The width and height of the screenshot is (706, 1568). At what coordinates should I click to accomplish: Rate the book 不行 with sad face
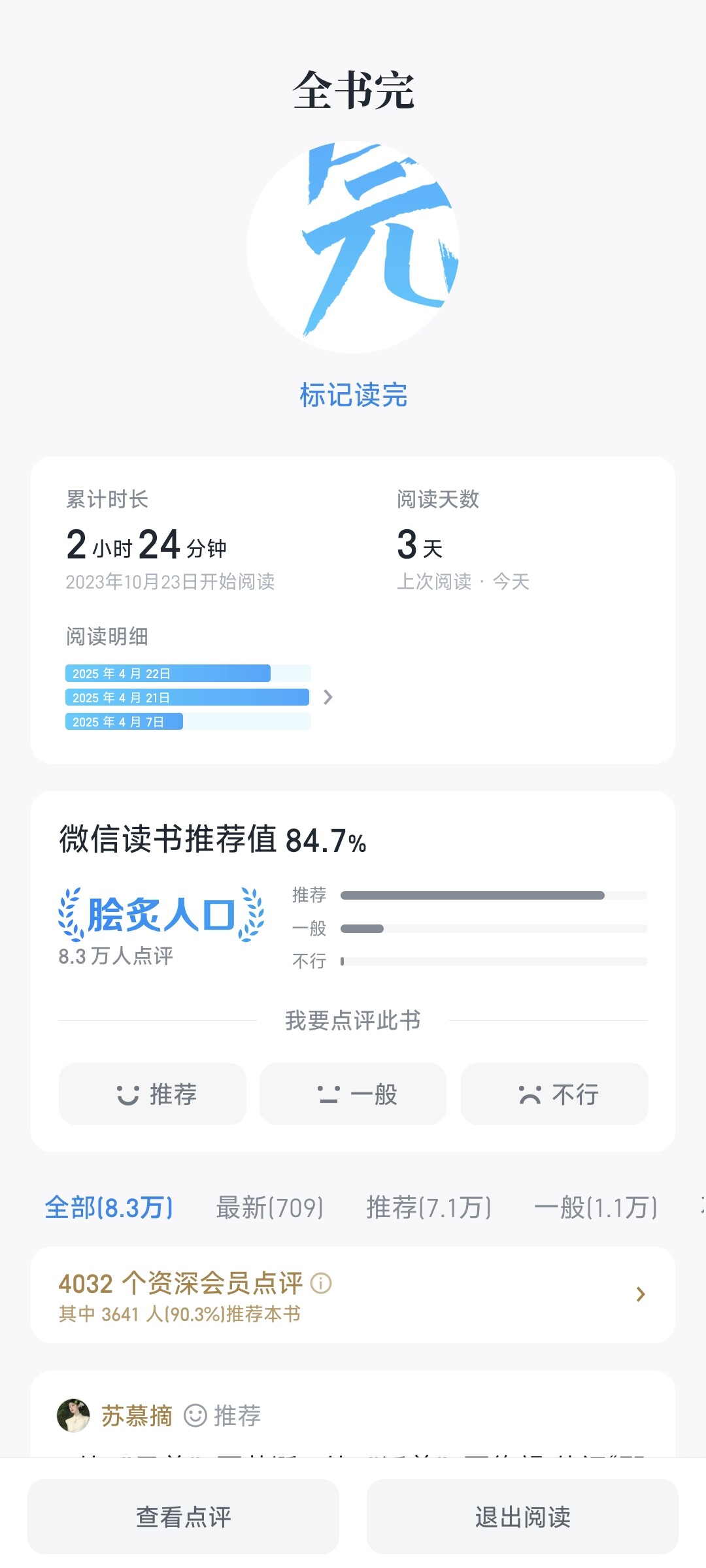(x=554, y=1094)
